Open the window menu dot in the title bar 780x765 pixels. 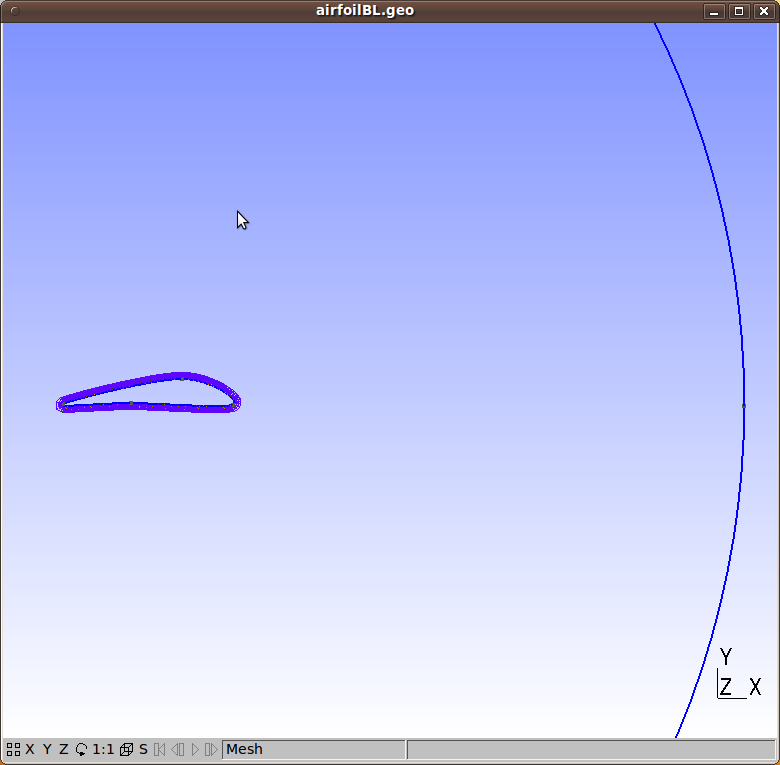[14, 11]
